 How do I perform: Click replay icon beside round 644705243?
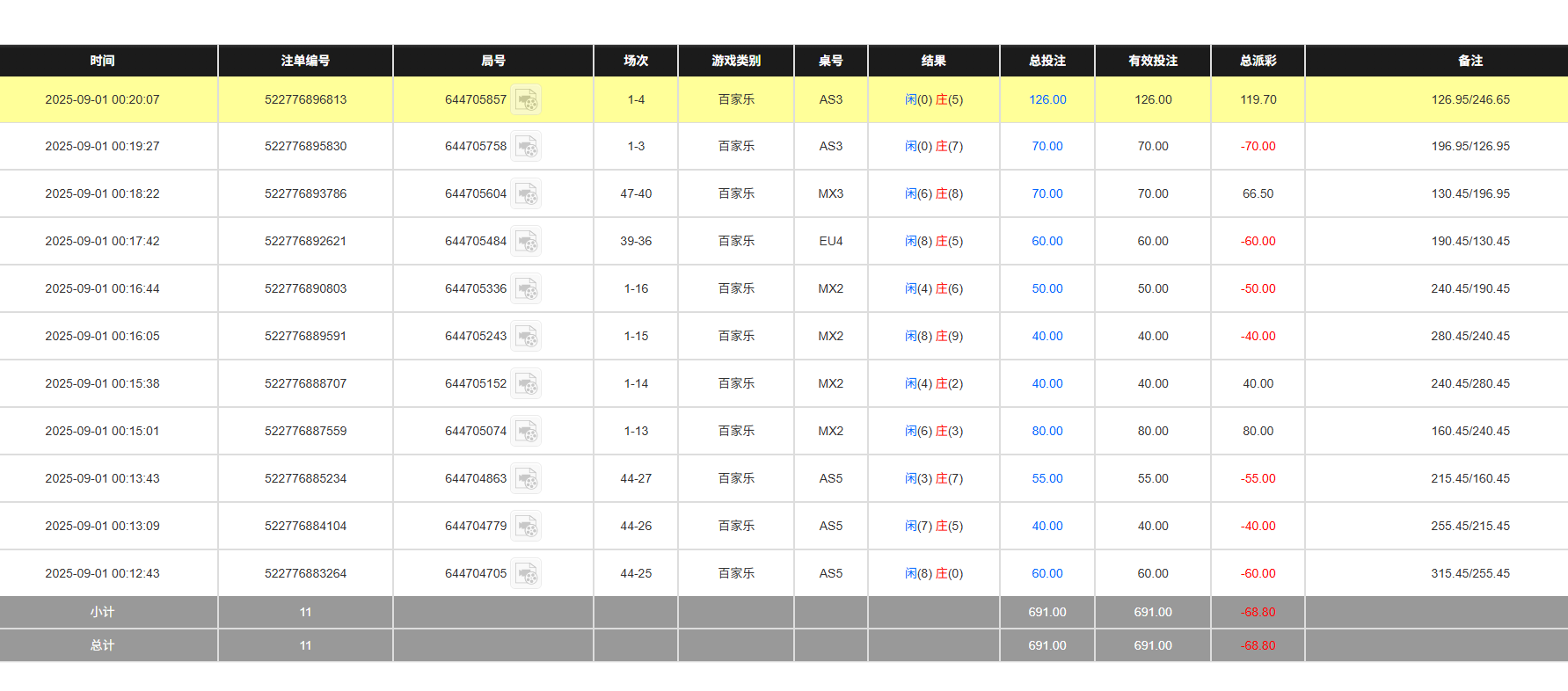[526, 337]
